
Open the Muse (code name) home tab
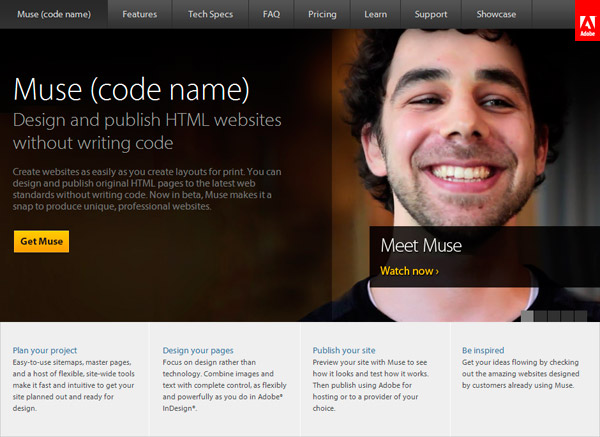coord(54,15)
